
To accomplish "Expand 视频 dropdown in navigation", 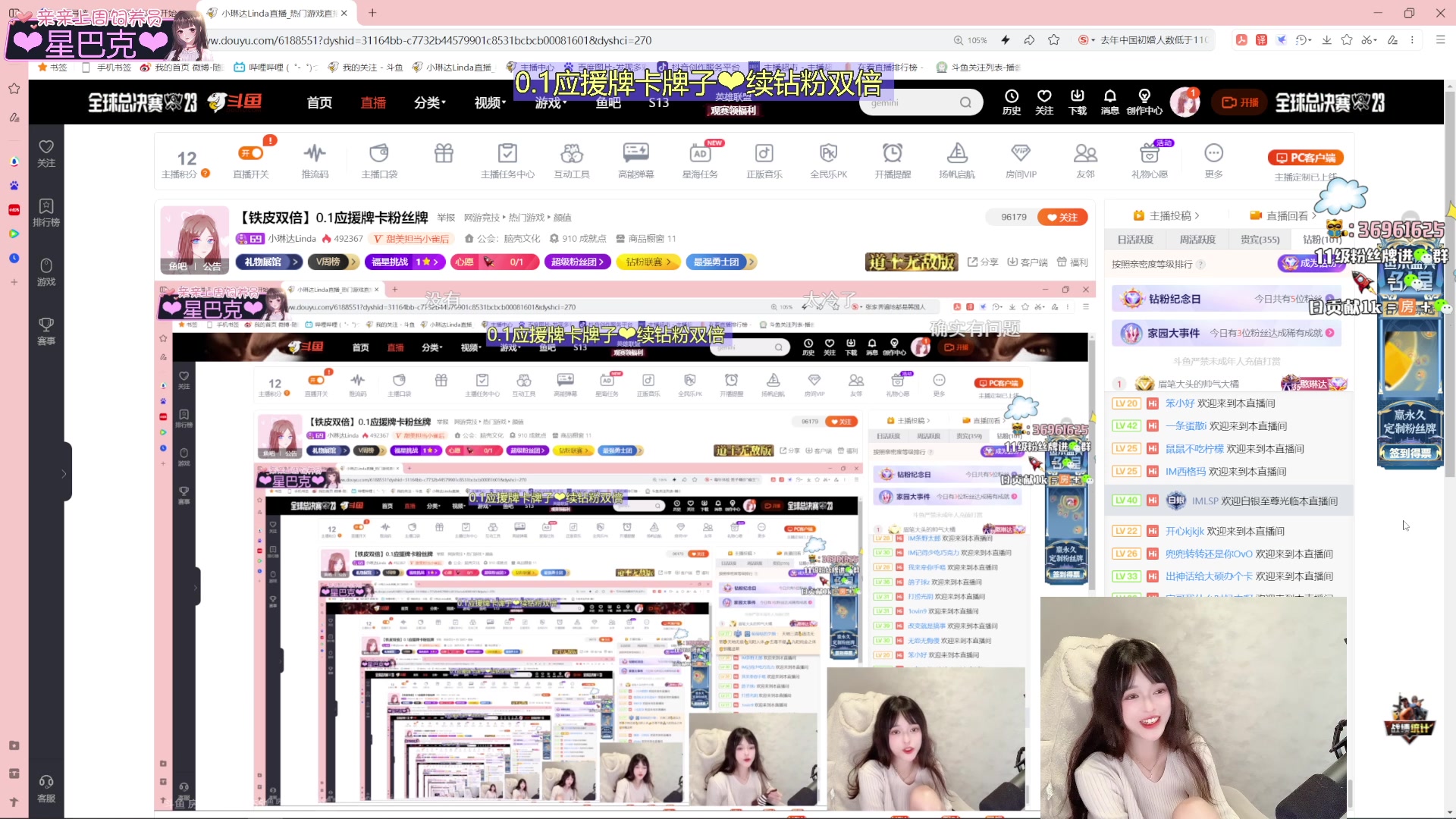I will (x=490, y=102).
